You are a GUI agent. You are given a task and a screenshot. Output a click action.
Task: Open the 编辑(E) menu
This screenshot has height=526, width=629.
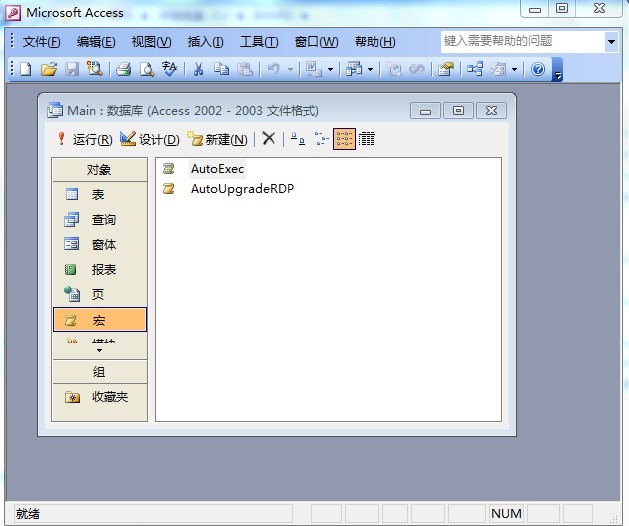[x=96, y=42]
